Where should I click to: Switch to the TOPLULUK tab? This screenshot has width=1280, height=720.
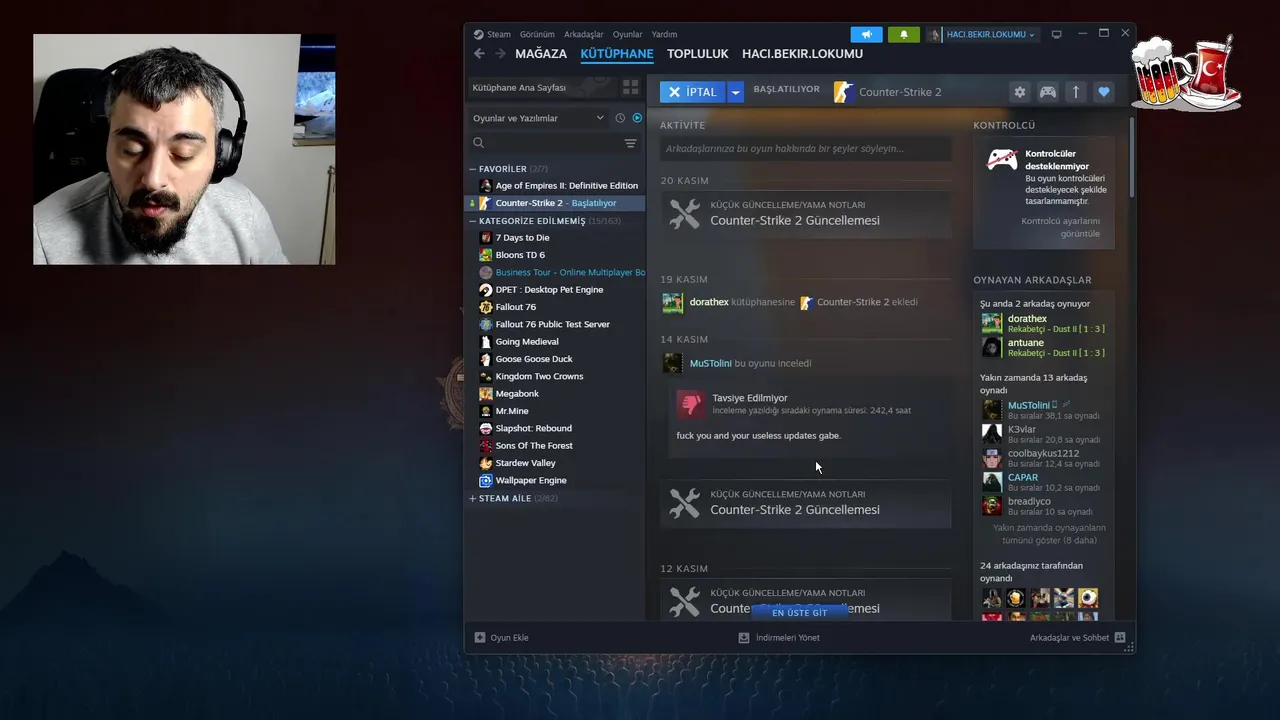(698, 54)
